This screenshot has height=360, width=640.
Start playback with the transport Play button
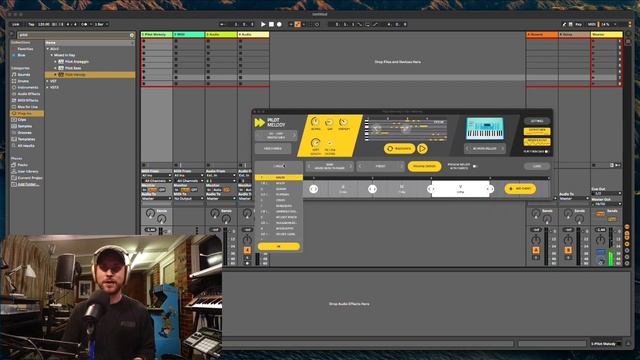[263, 24]
